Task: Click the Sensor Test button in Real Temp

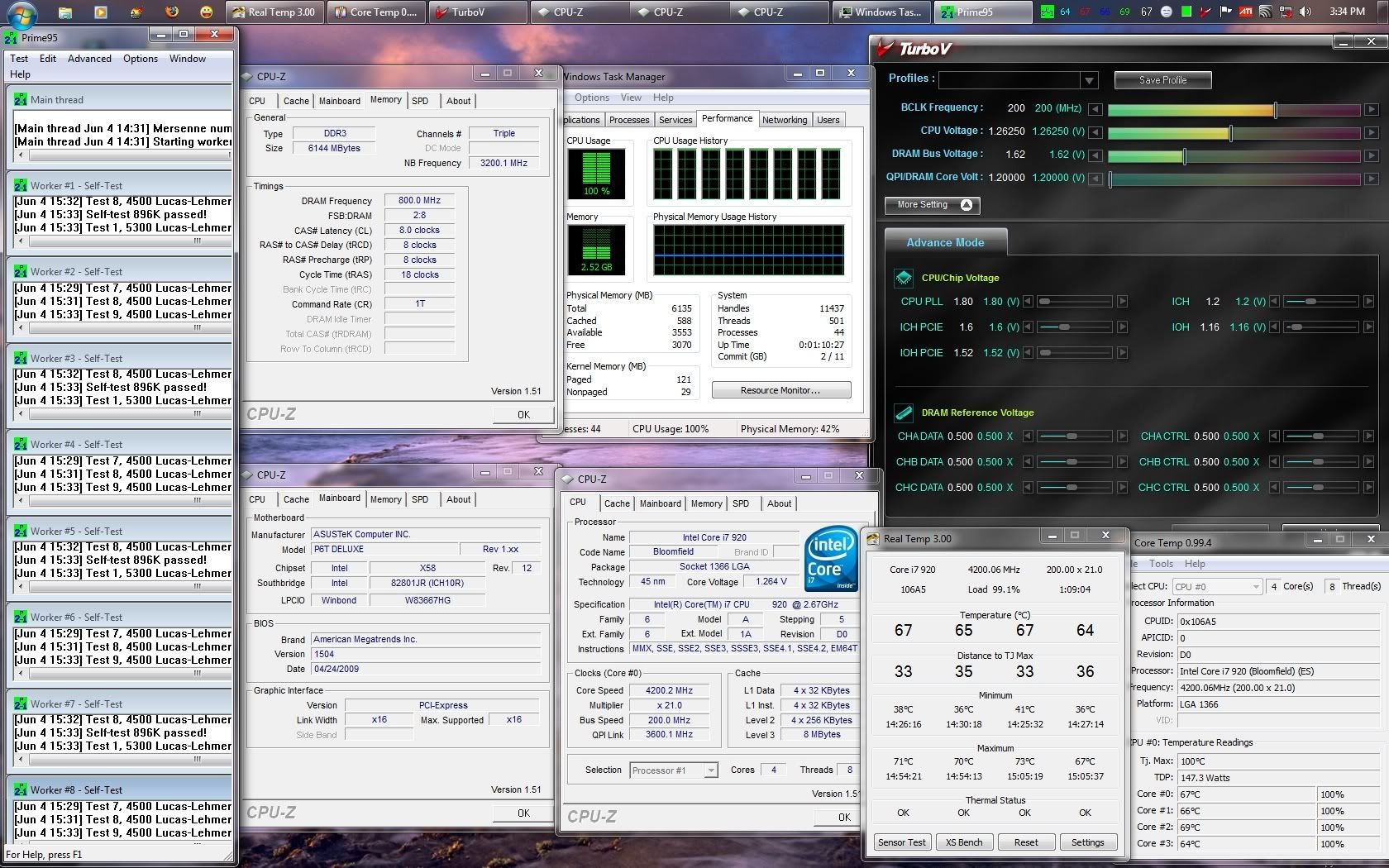Action: [901, 842]
